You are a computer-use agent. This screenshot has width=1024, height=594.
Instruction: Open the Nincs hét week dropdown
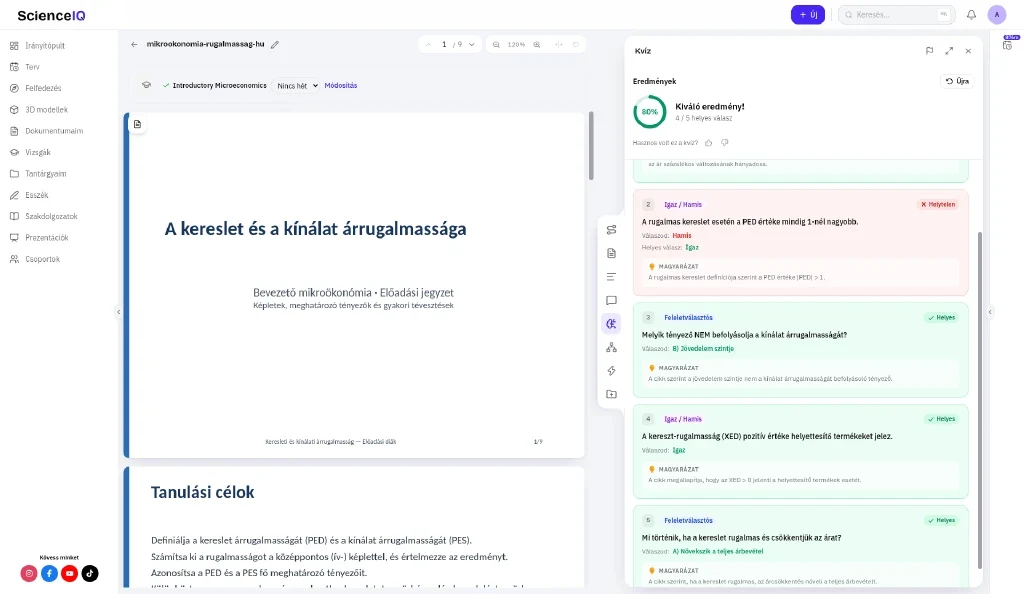(296, 86)
